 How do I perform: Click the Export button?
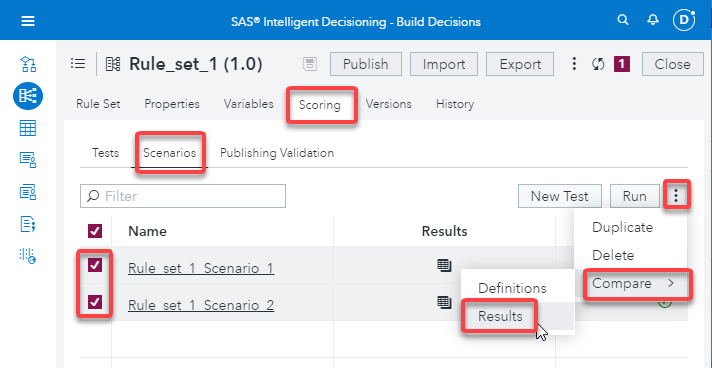click(520, 64)
